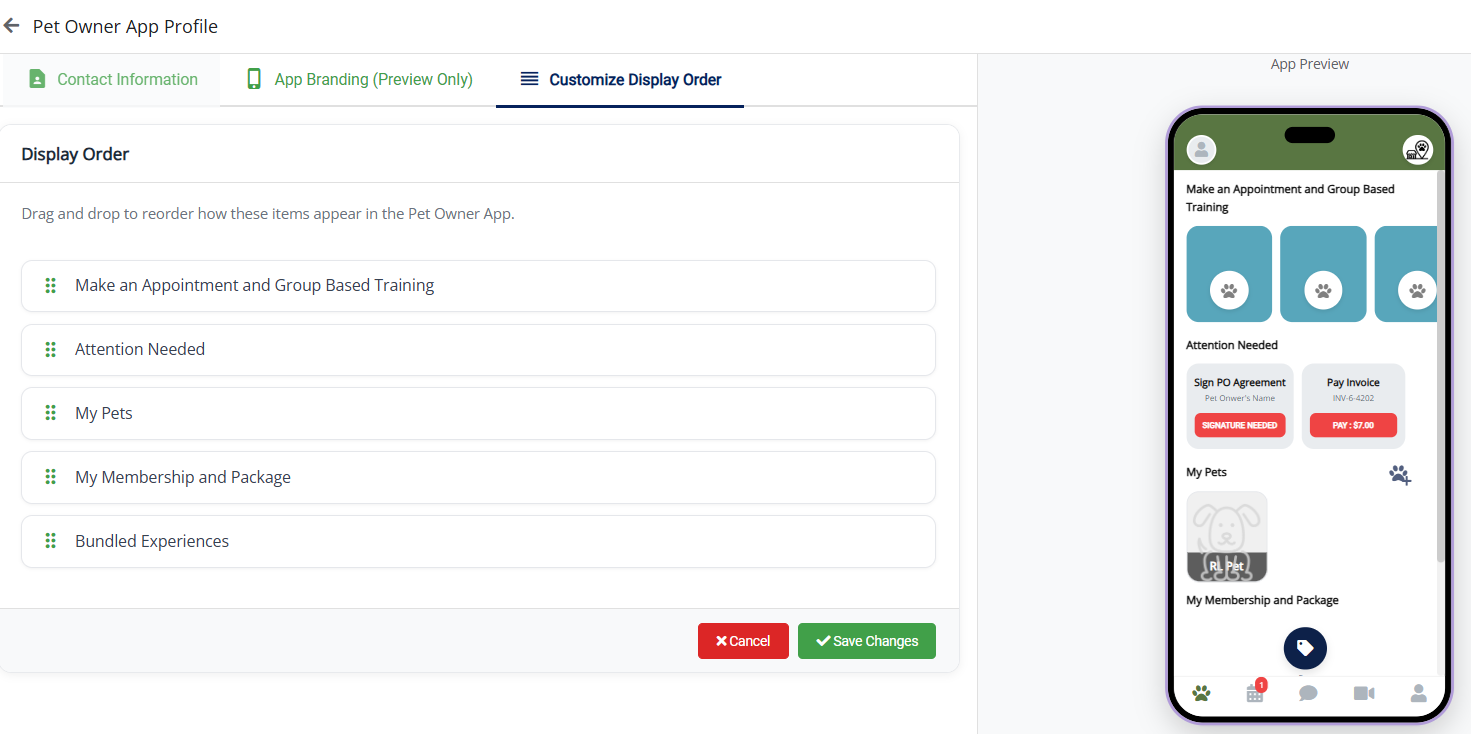
Task: Tap the video camera icon in bottom nav
Action: pos(1364,693)
